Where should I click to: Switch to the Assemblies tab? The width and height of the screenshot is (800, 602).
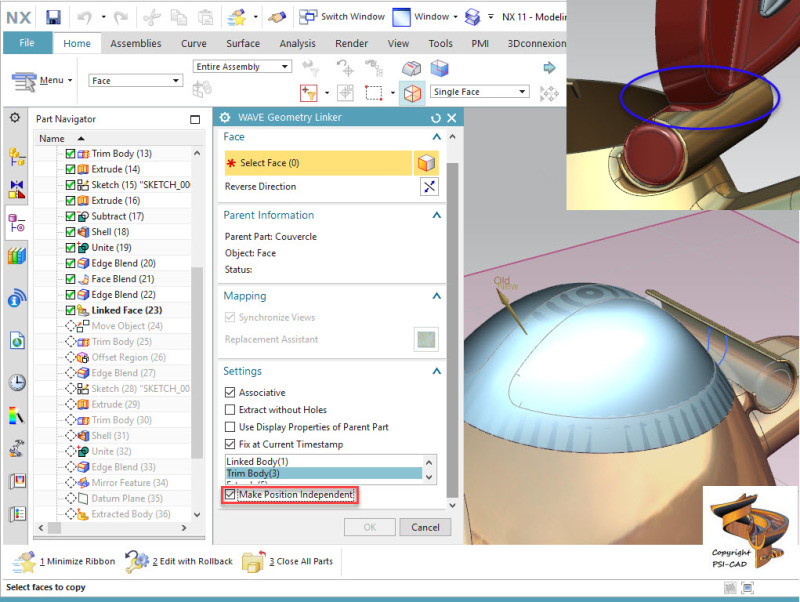[x=136, y=43]
